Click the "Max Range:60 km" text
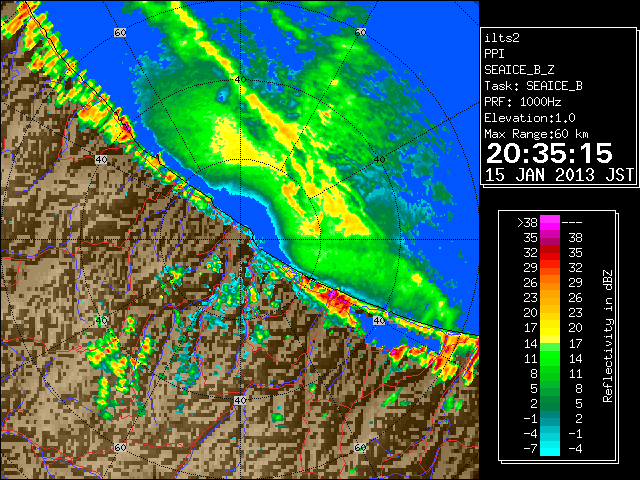This screenshot has height=480, width=640. (536, 134)
